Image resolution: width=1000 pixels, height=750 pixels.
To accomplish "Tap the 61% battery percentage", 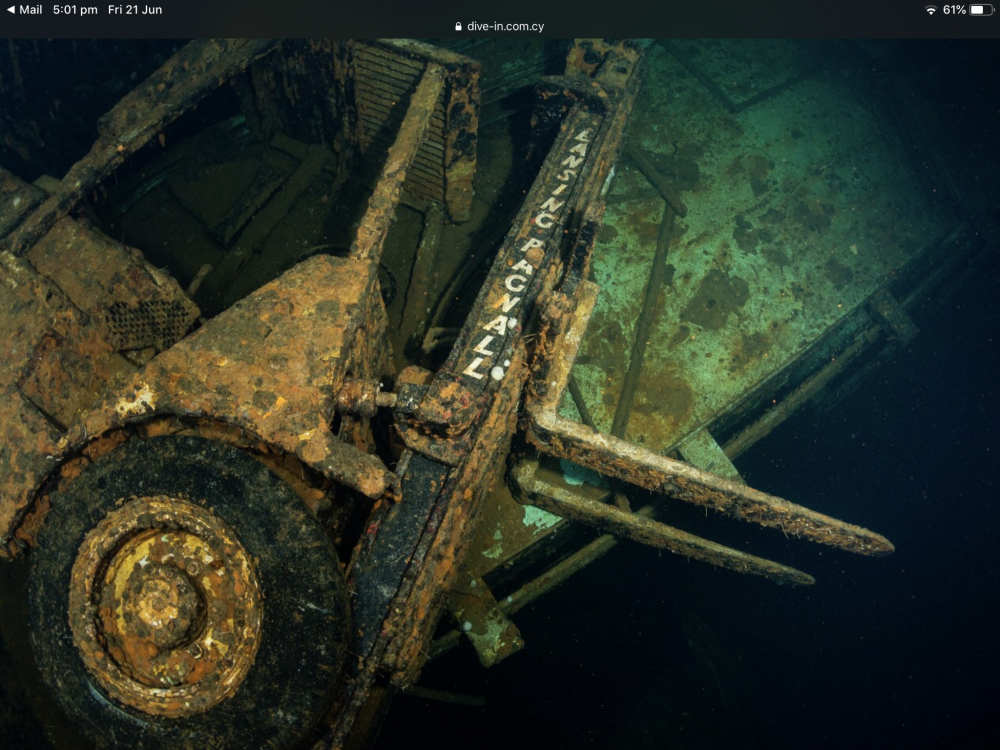I will [x=953, y=10].
